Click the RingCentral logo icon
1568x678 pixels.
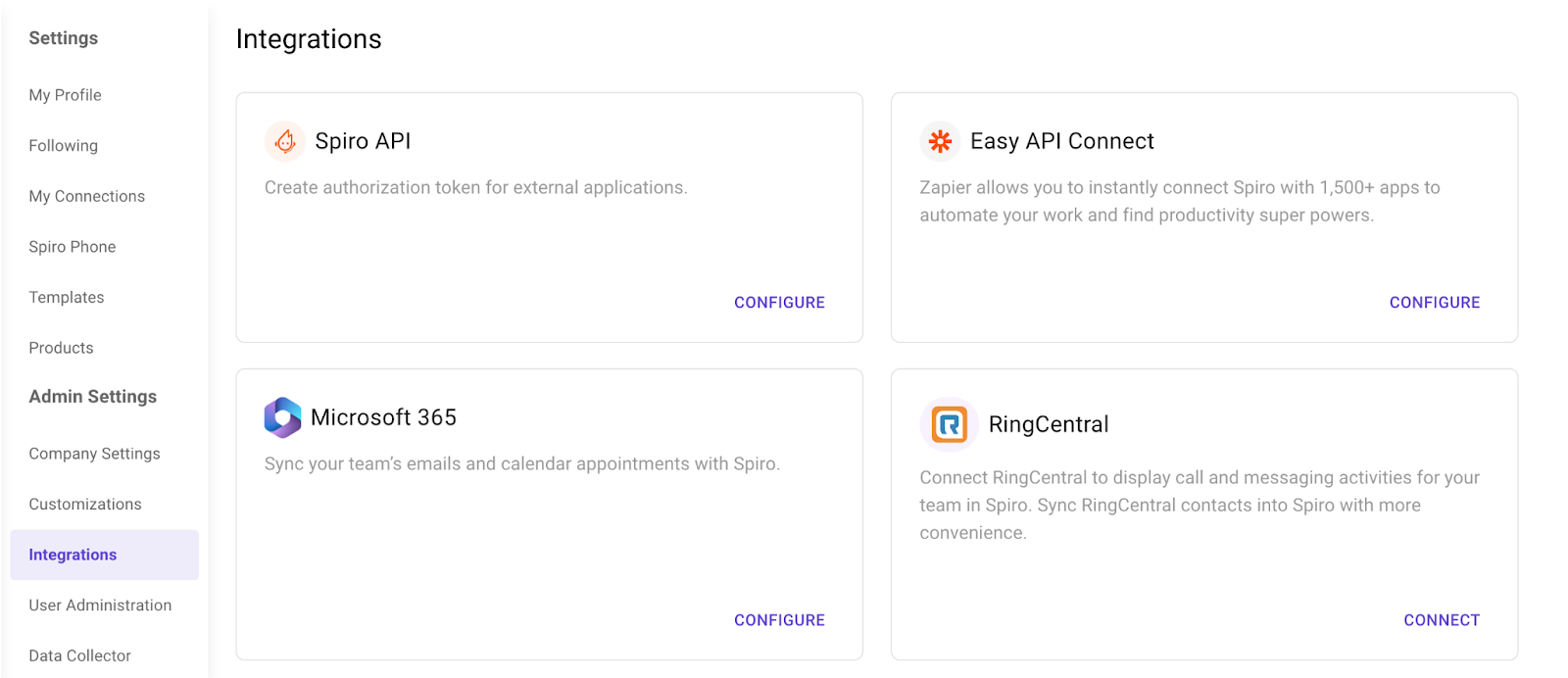click(949, 424)
